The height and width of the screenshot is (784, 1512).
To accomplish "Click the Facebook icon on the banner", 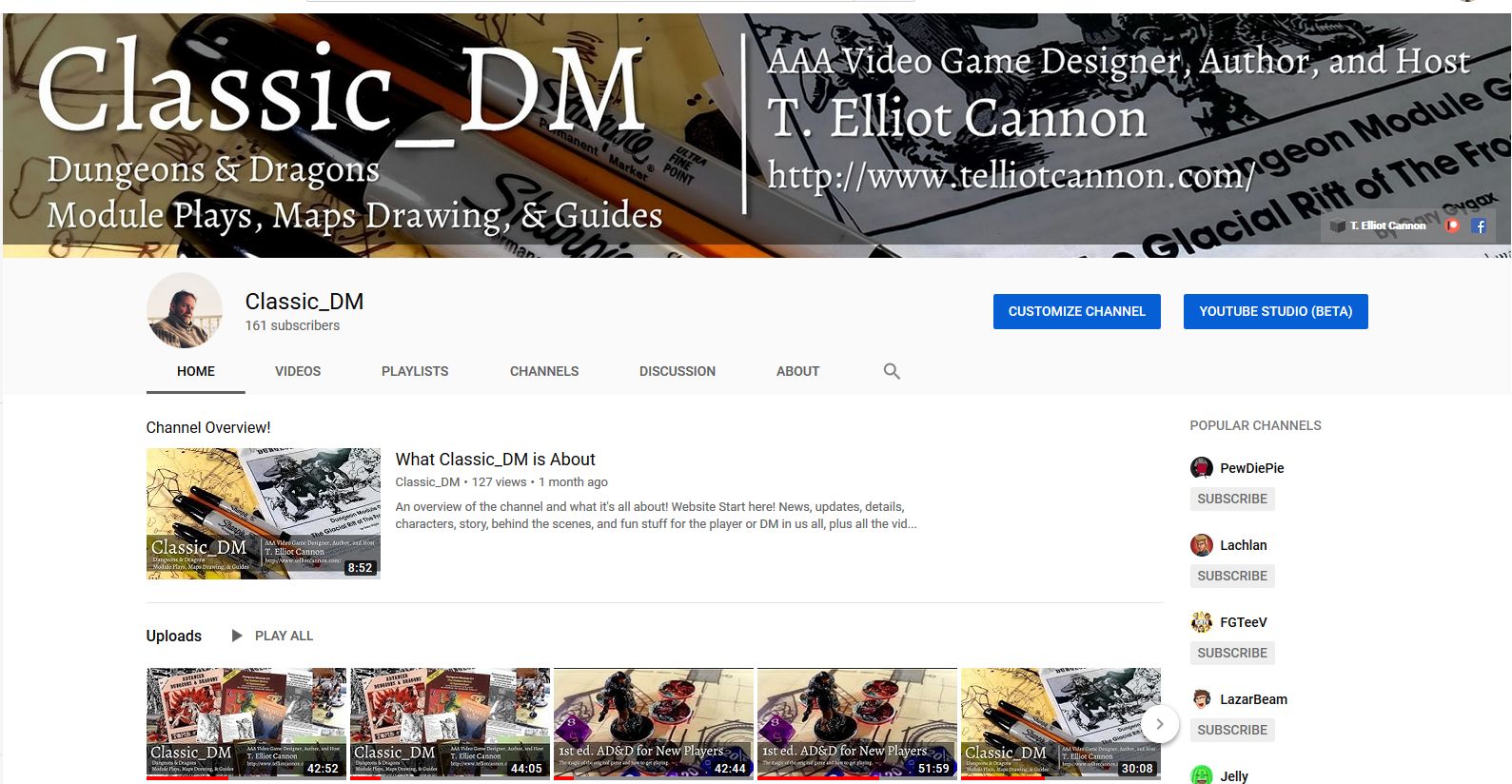I will (x=1479, y=225).
